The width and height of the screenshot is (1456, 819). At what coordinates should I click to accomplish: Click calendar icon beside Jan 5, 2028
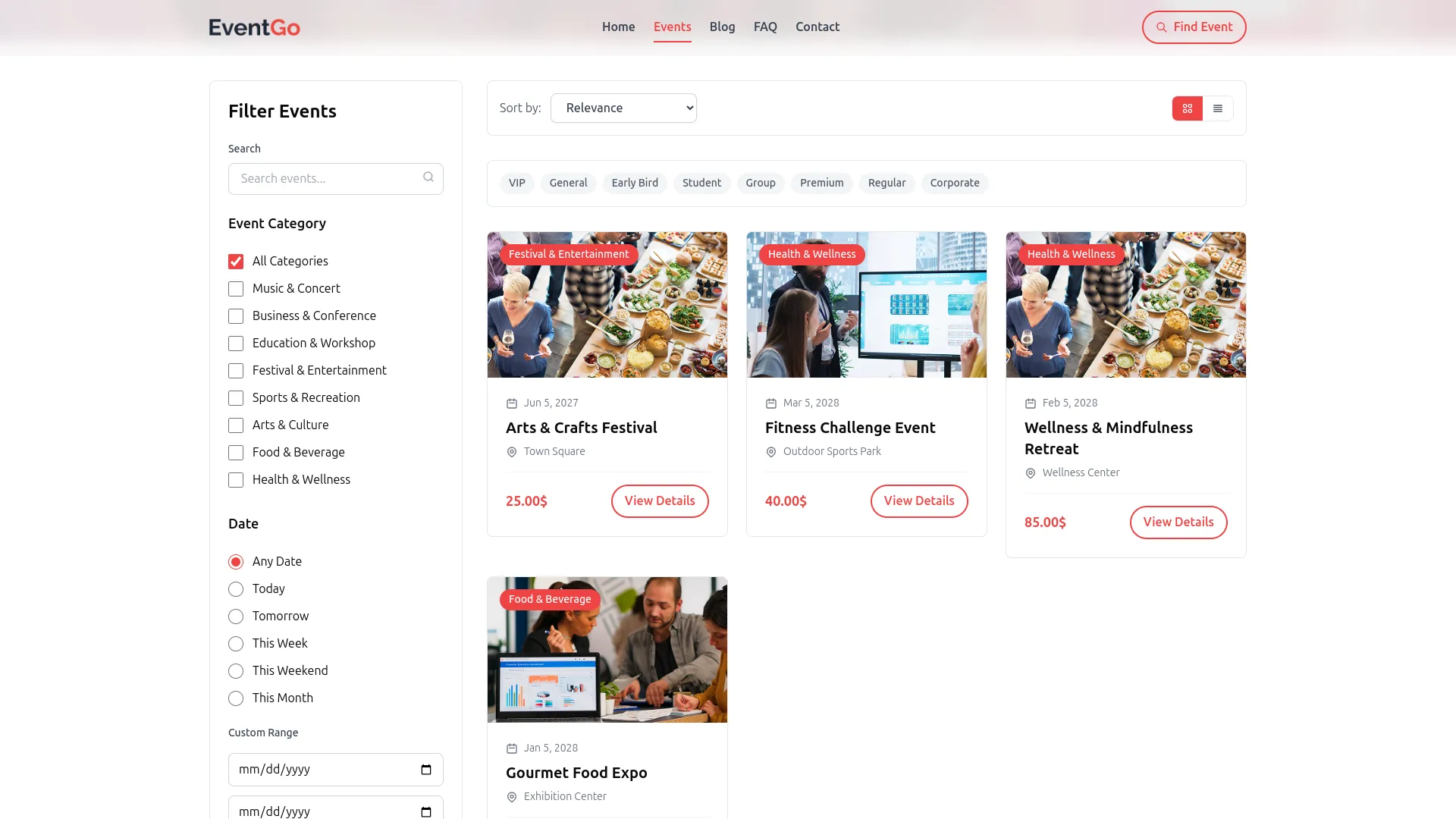tap(512, 748)
